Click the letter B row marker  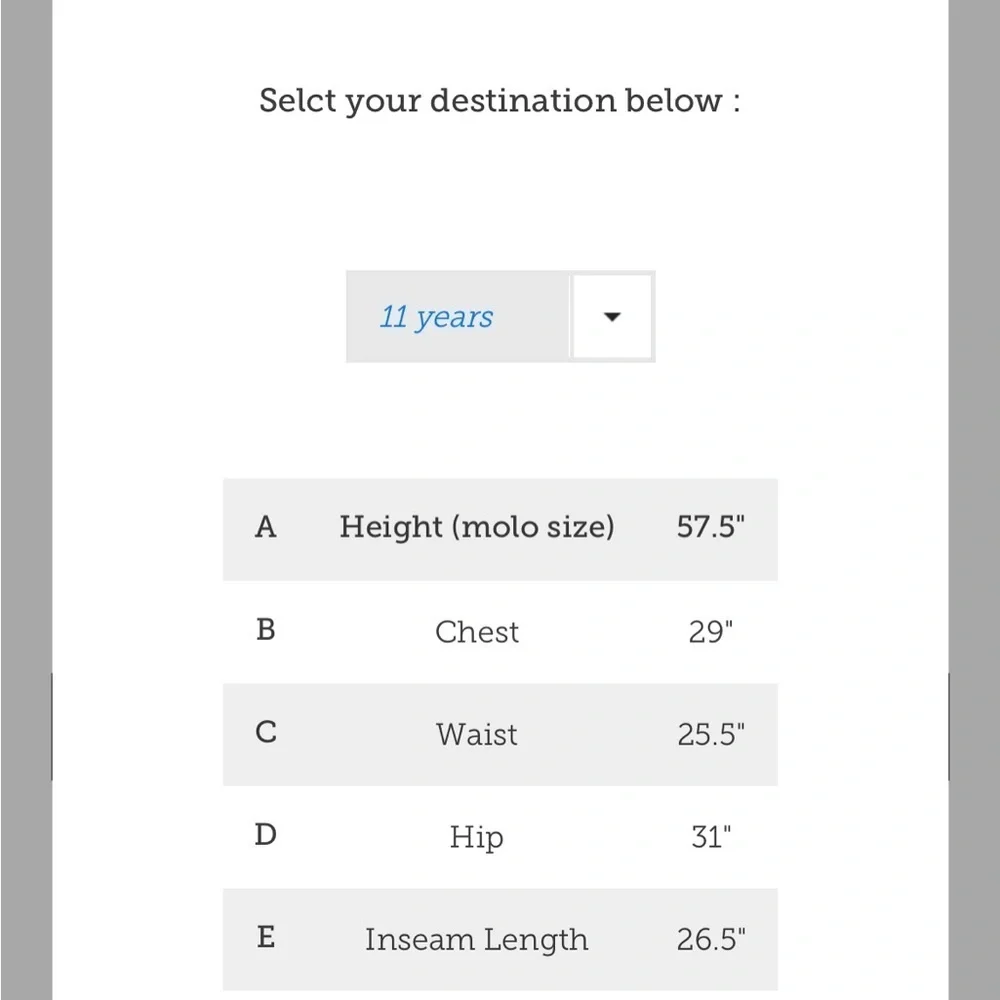tap(265, 630)
